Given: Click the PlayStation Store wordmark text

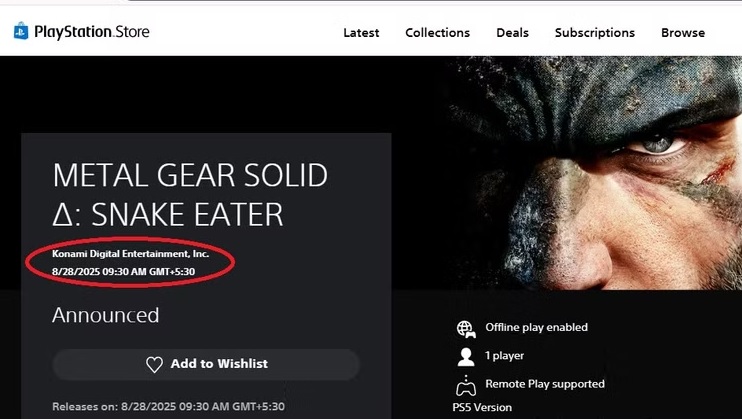Looking at the screenshot, I should point(92,32).
